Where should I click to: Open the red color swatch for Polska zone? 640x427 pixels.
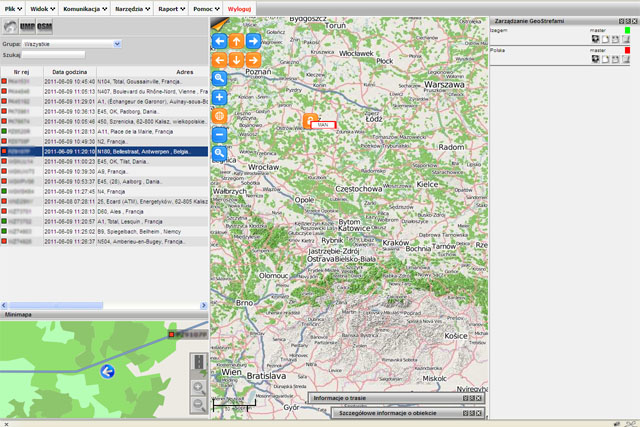[627, 50]
